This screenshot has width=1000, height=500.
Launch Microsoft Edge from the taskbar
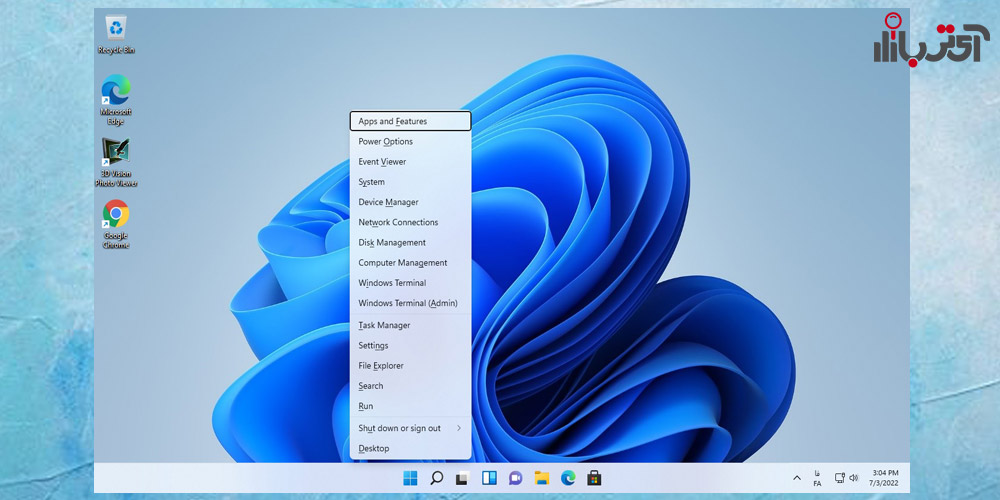tap(568, 478)
